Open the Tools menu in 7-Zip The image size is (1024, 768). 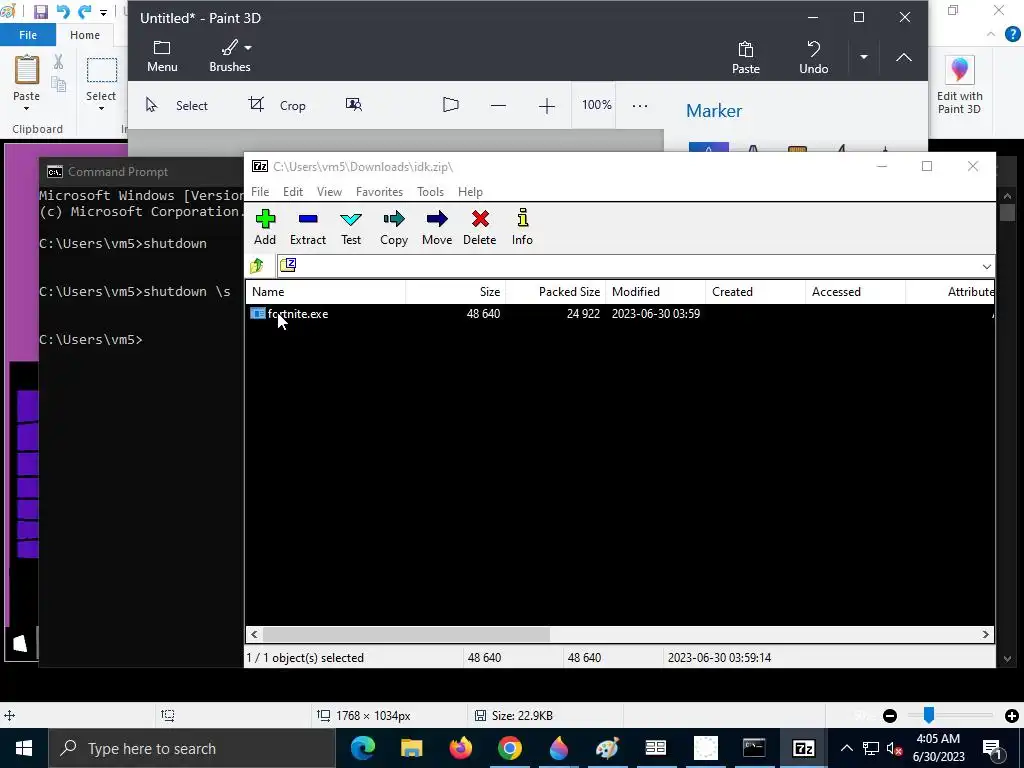tap(430, 191)
